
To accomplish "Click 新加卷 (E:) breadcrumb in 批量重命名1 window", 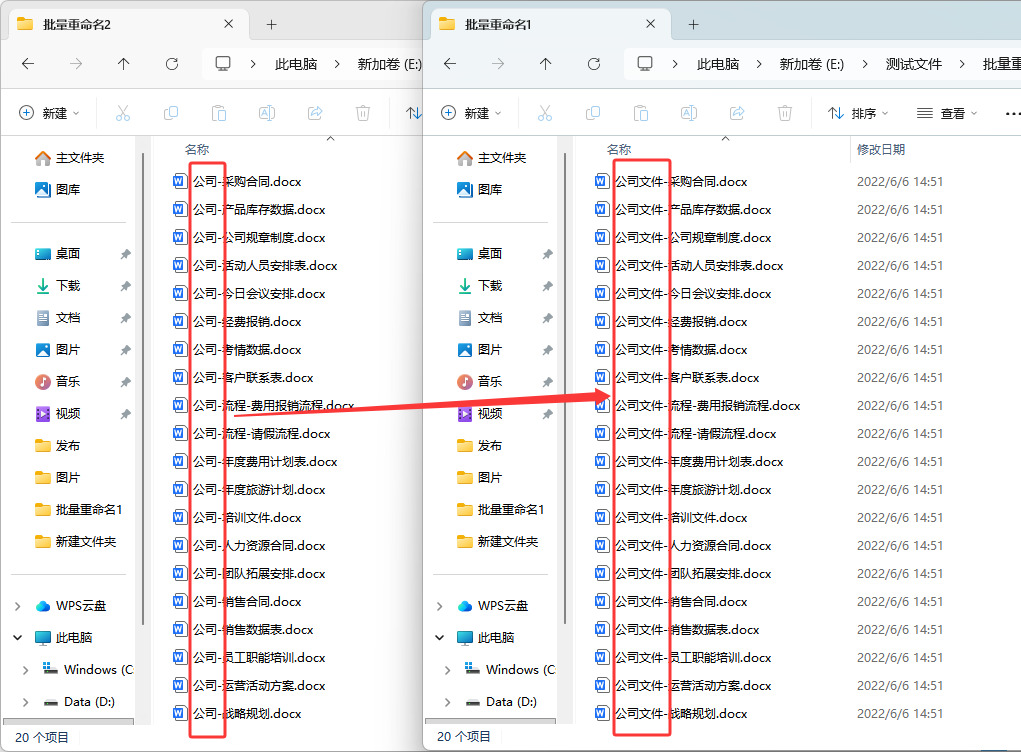I will coord(811,64).
